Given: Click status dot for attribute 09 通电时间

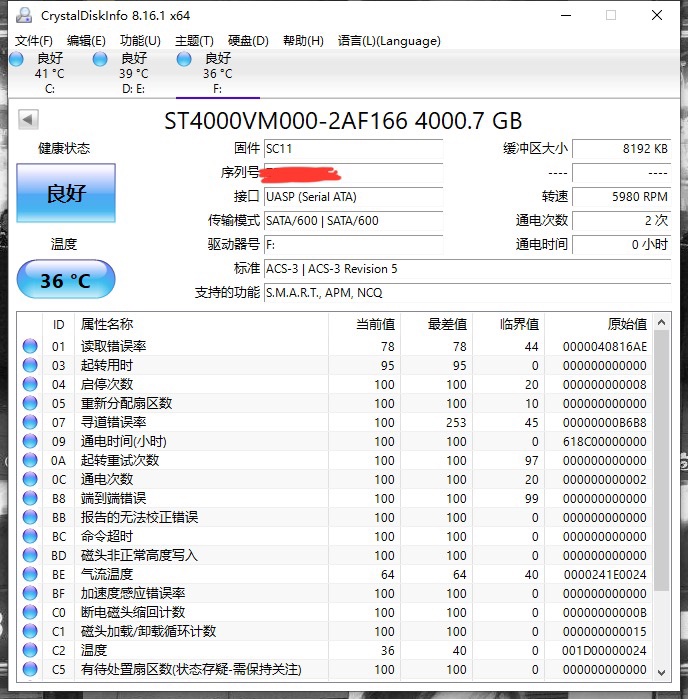Looking at the screenshot, I should [30, 441].
